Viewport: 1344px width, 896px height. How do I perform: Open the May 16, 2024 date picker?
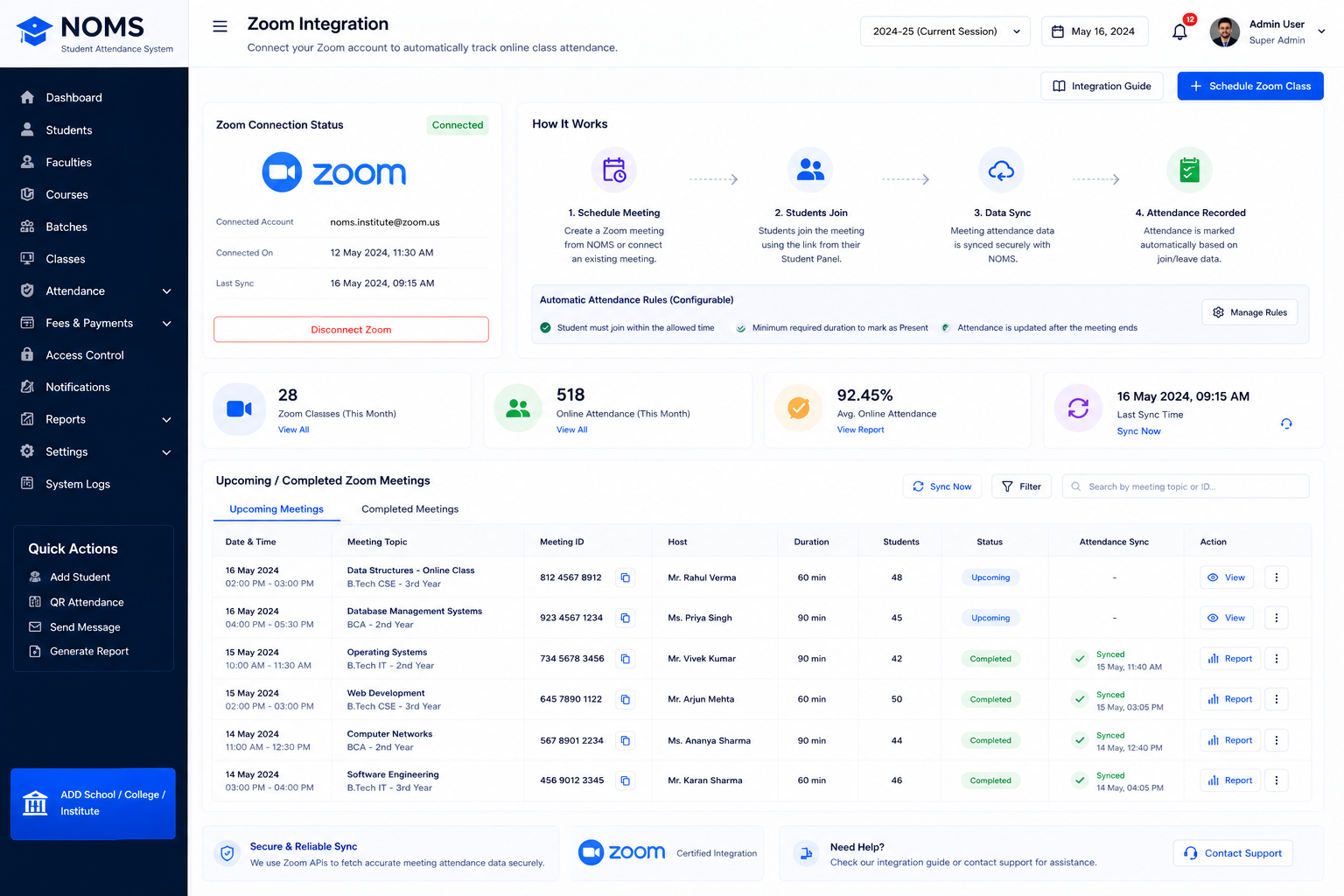click(1093, 31)
